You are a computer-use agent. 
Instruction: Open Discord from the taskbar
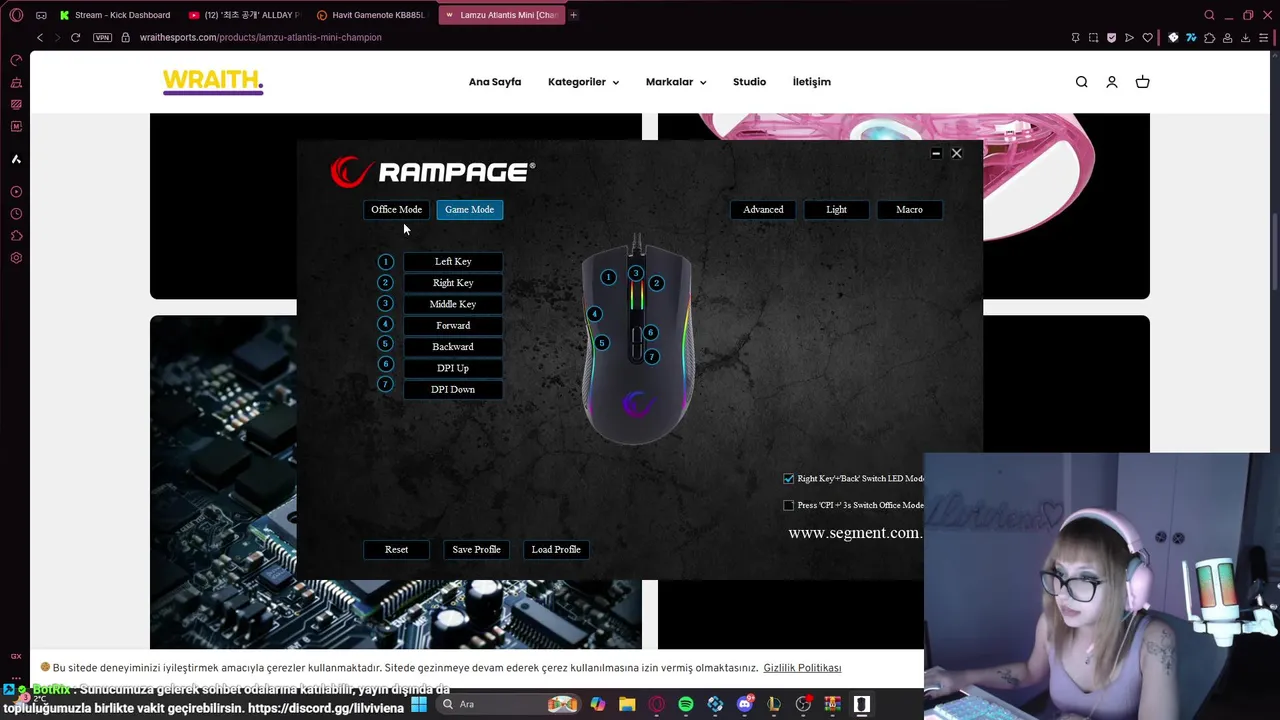[x=744, y=704]
